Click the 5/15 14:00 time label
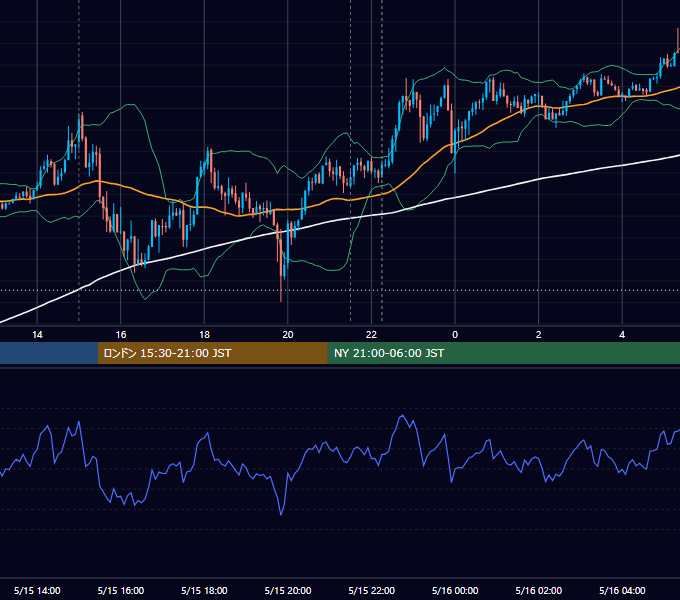The image size is (680, 600). (x=37, y=590)
